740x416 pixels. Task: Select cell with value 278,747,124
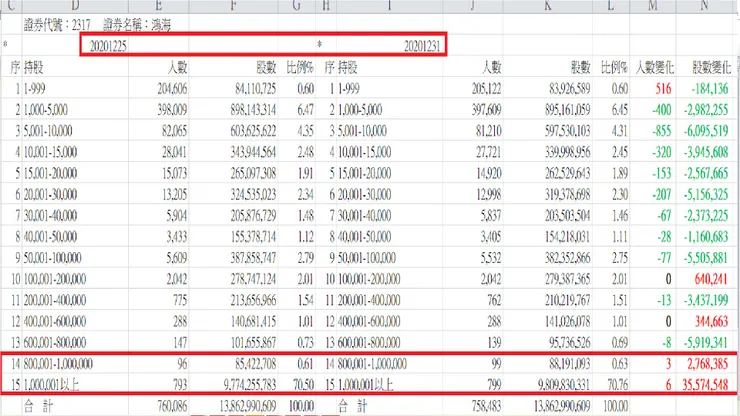point(253,279)
